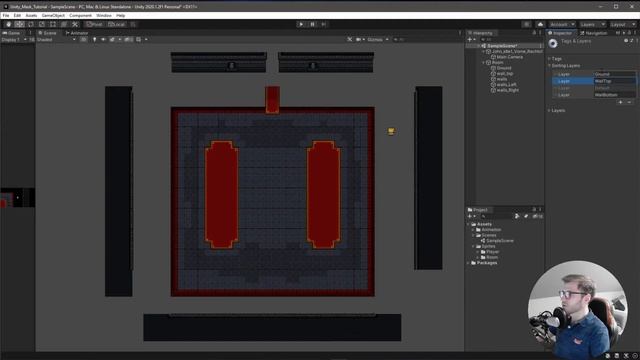The image size is (640, 360).
Task: Select the Project panel tab
Action: point(478,210)
